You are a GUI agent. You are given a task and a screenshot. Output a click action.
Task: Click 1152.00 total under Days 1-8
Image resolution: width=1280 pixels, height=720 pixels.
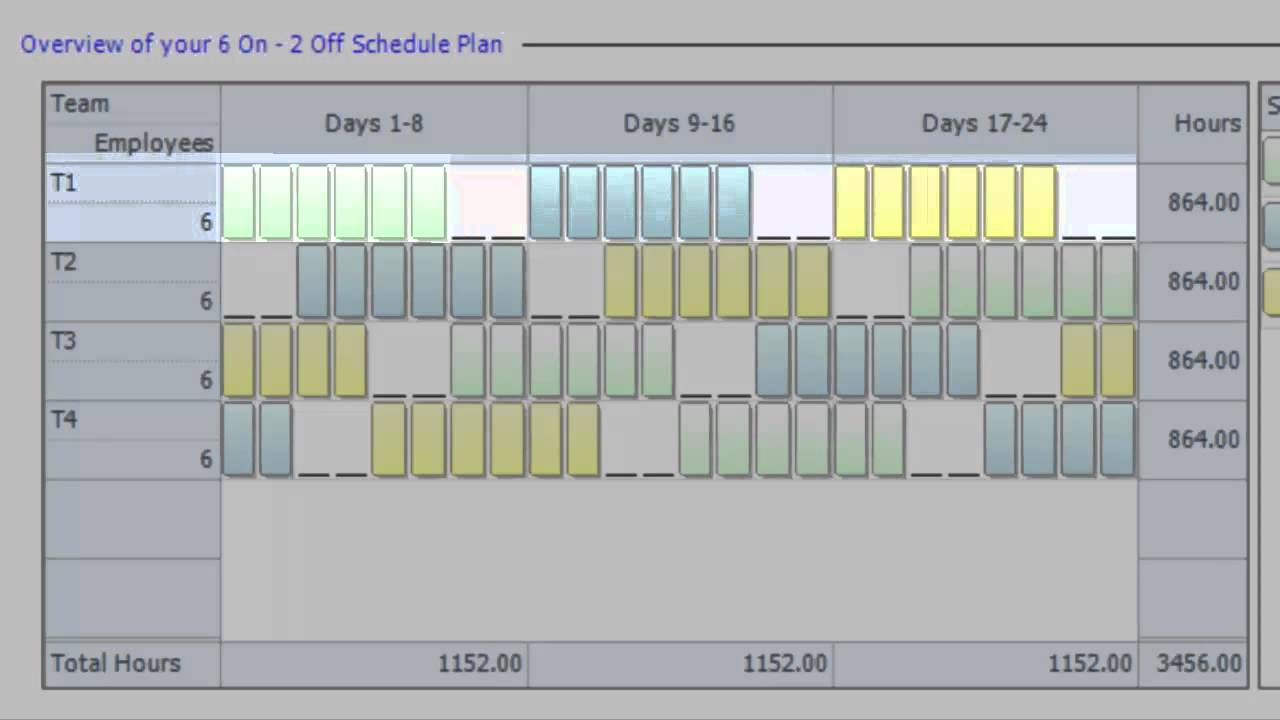pyautogui.click(x=480, y=664)
